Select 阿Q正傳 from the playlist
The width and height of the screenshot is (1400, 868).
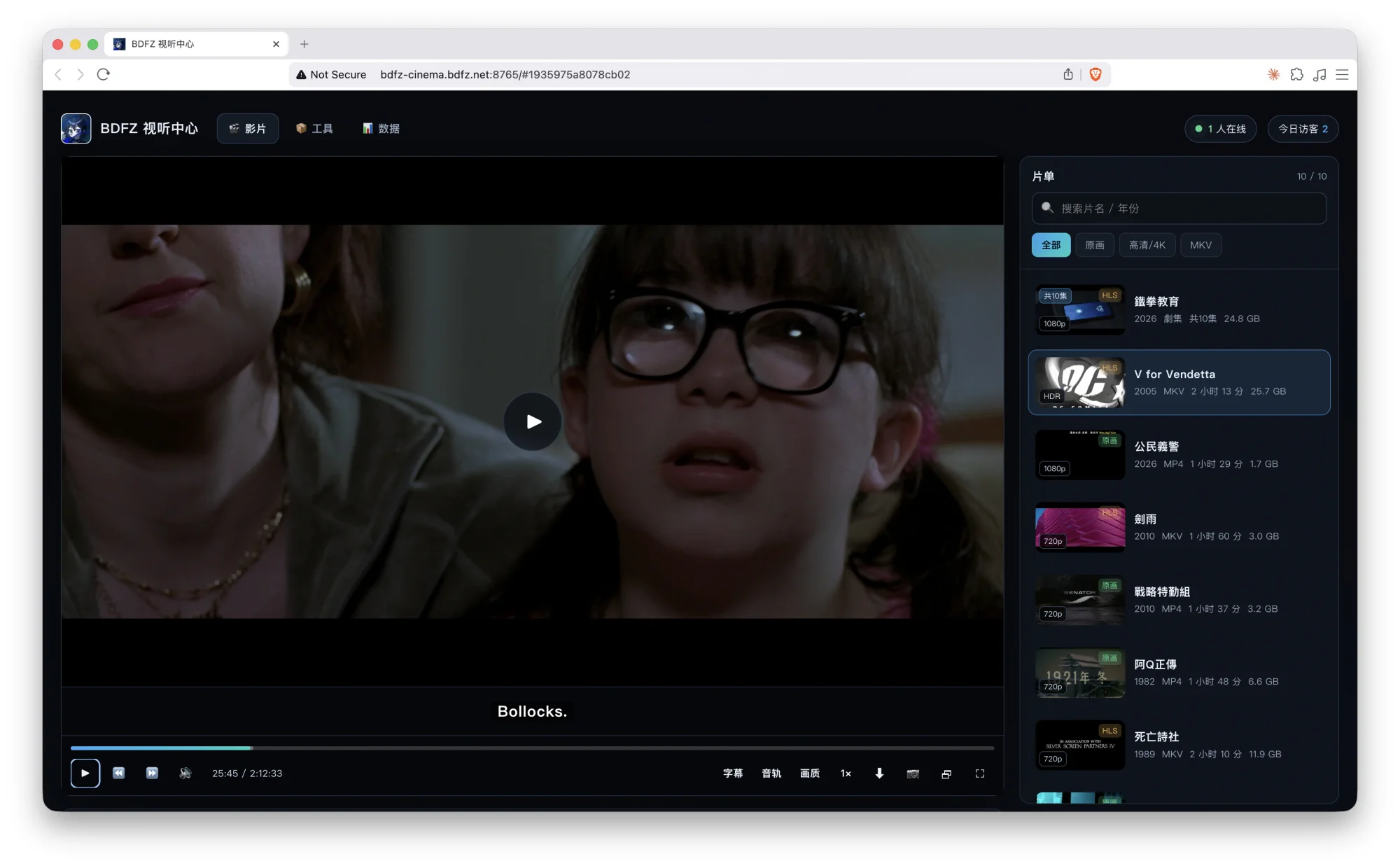(x=1179, y=673)
